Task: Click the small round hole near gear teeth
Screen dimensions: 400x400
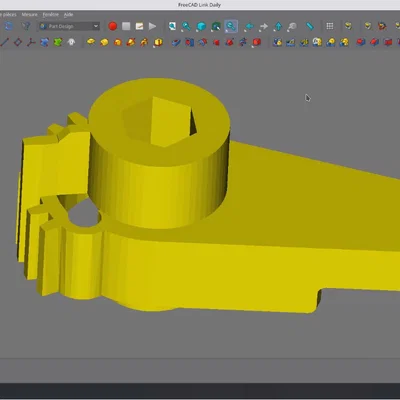Action: [x=83, y=213]
